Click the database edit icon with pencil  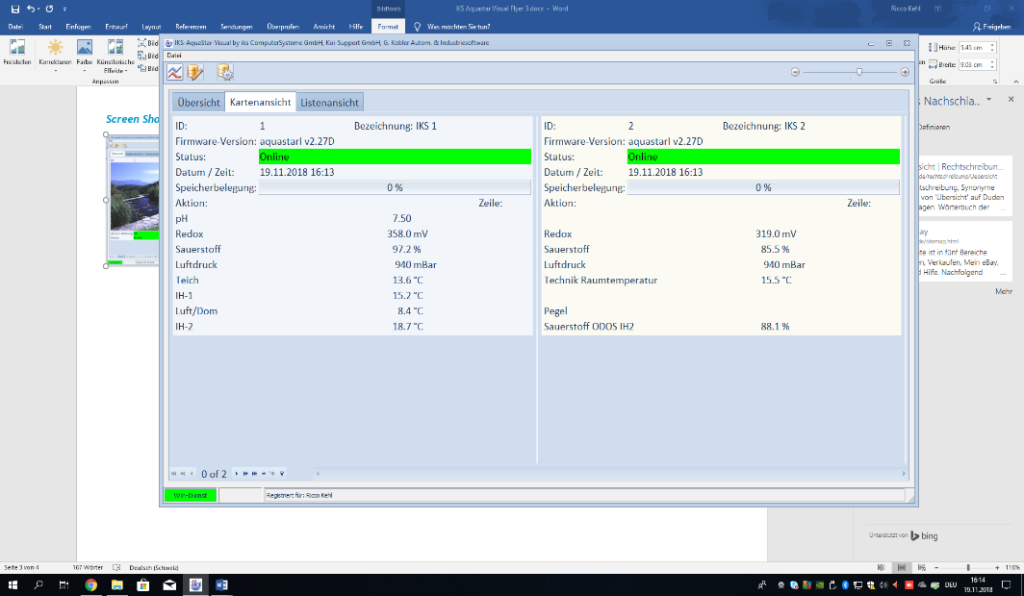point(196,72)
